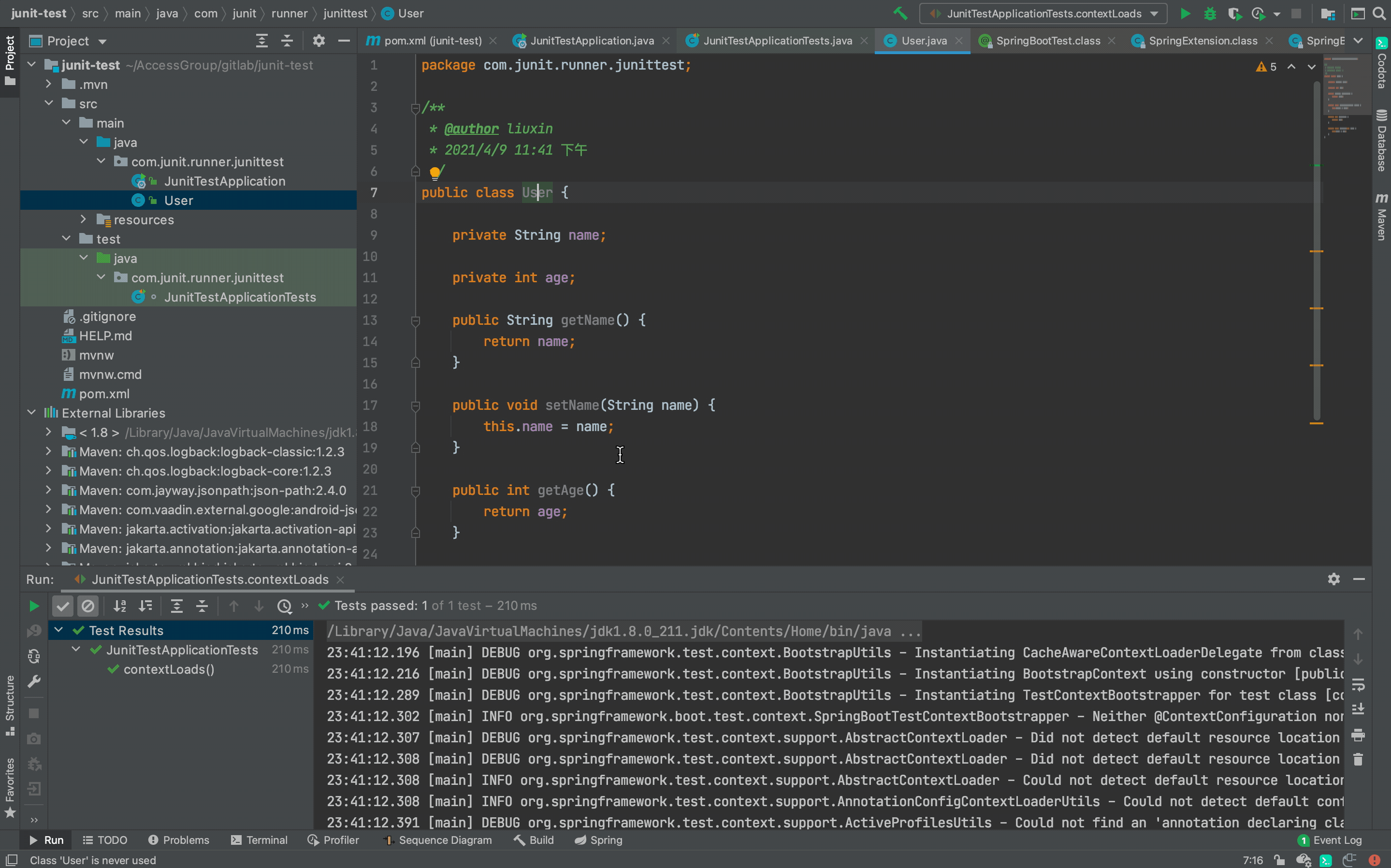Open Project panel settings gear
This screenshot has width=1391, height=868.
pos(319,41)
